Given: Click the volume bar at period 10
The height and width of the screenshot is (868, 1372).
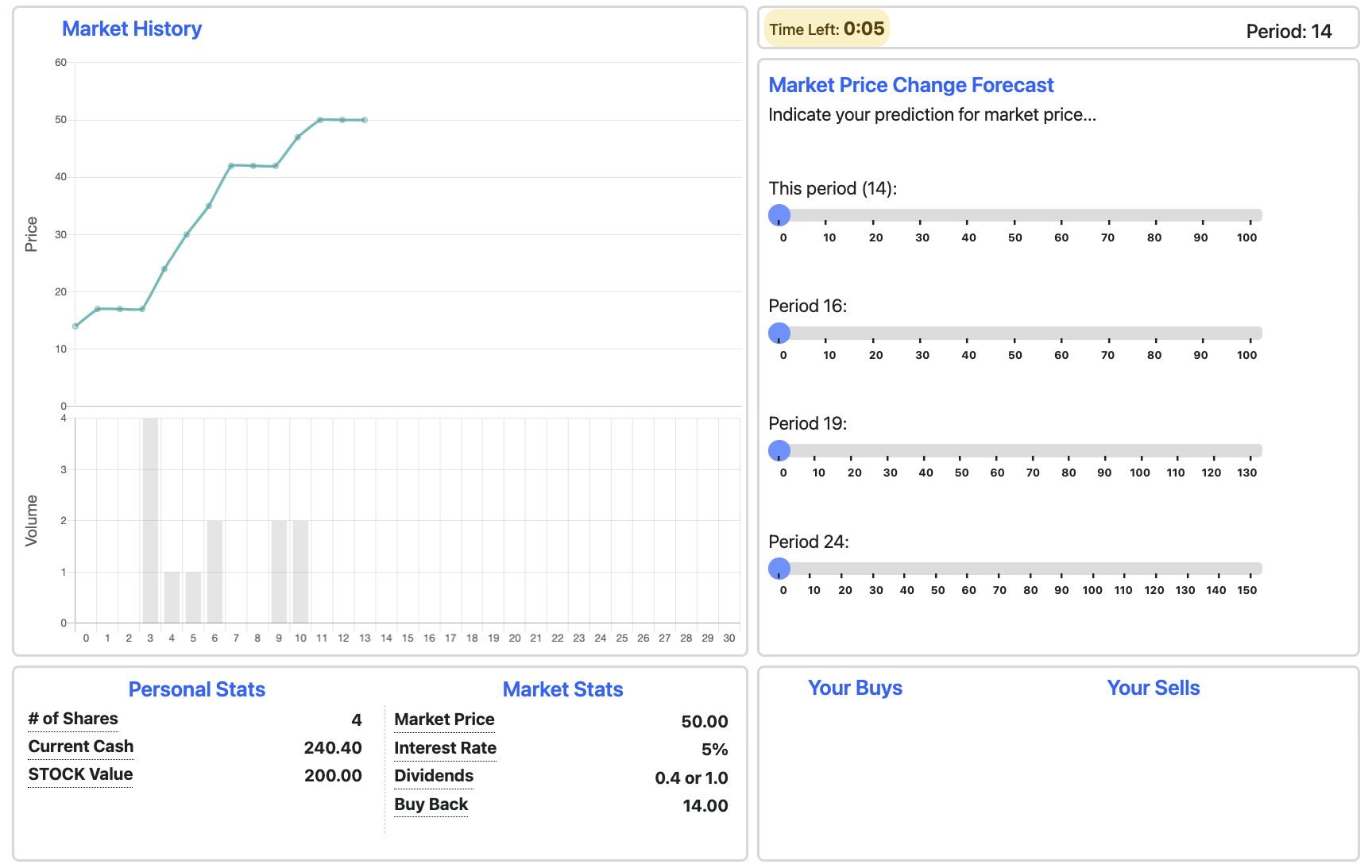Looking at the screenshot, I should pyautogui.click(x=300, y=571).
